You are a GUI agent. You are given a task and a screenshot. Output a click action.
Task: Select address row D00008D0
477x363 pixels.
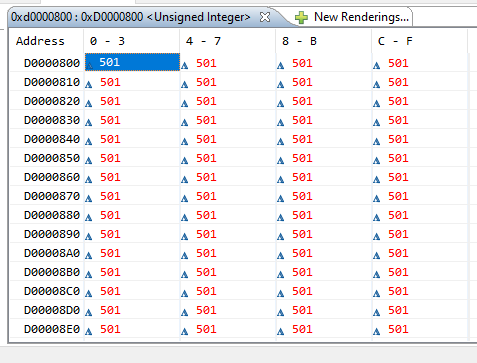[52, 310]
